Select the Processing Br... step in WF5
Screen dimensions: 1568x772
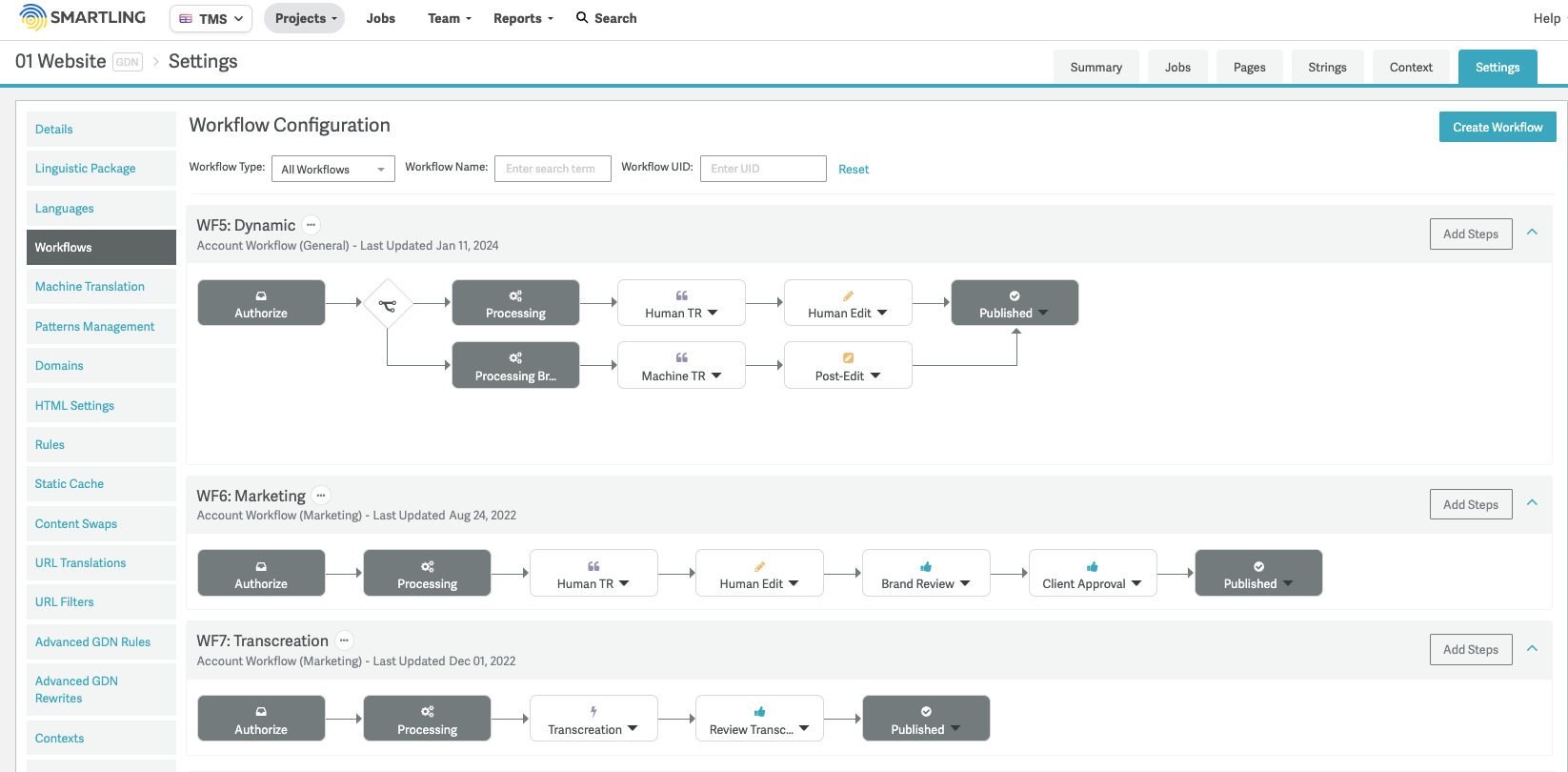coord(515,366)
